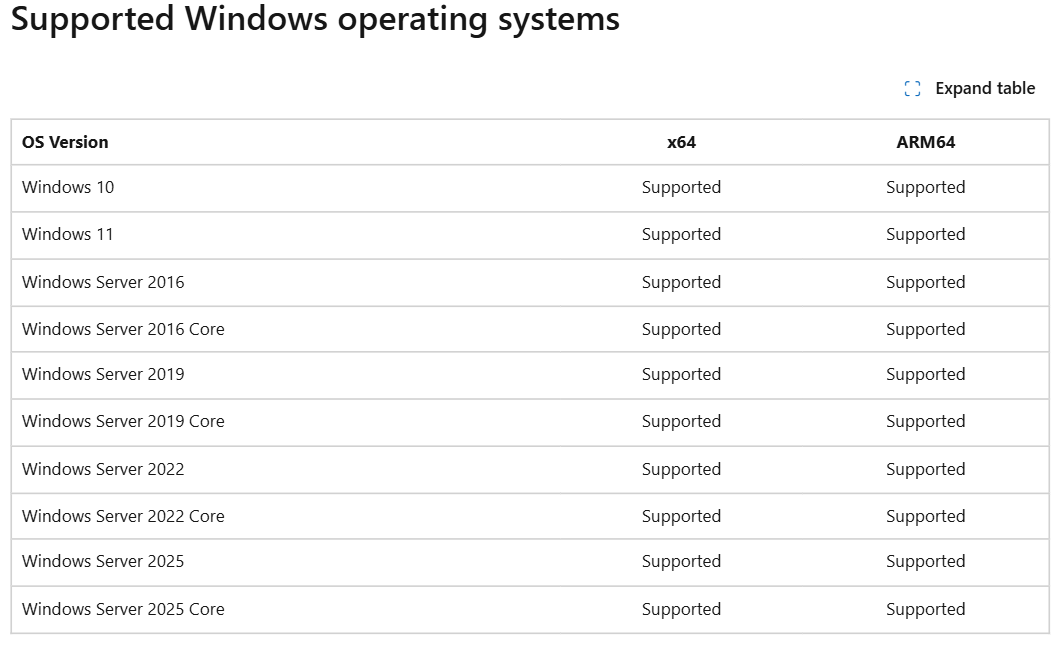Click Windows Server 2019 Core label
The width and height of the screenshot is (1054, 657).
(123, 421)
